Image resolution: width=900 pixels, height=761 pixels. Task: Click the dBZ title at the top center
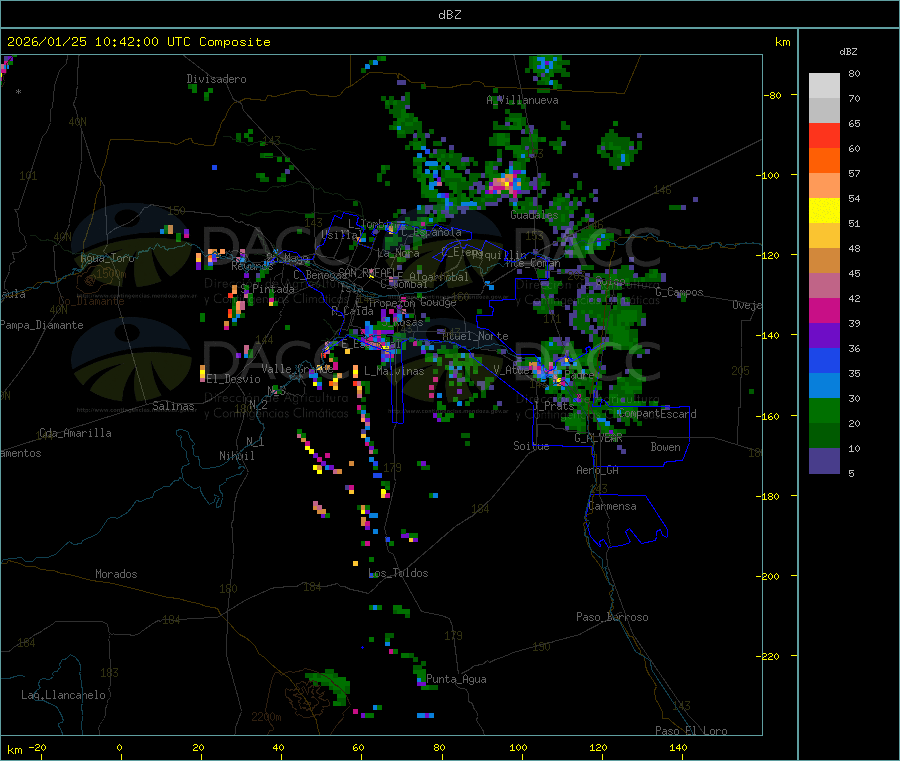[449, 15]
